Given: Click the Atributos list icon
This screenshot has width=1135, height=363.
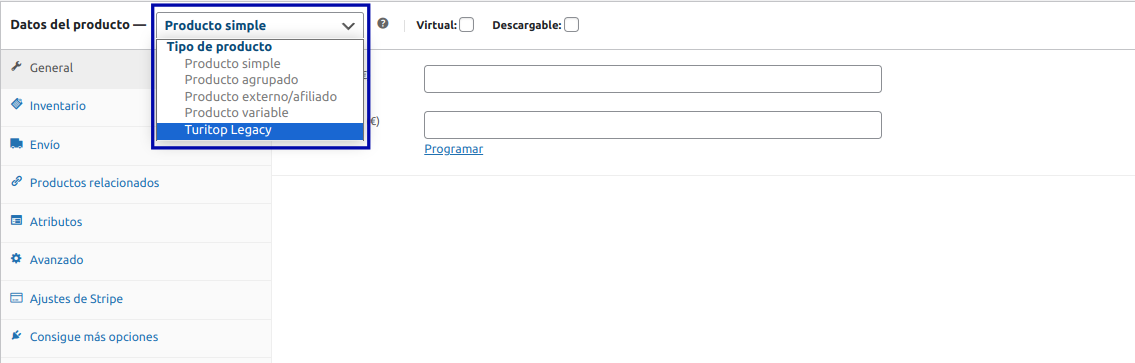Looking at the screenshot, I should (17, 221).
